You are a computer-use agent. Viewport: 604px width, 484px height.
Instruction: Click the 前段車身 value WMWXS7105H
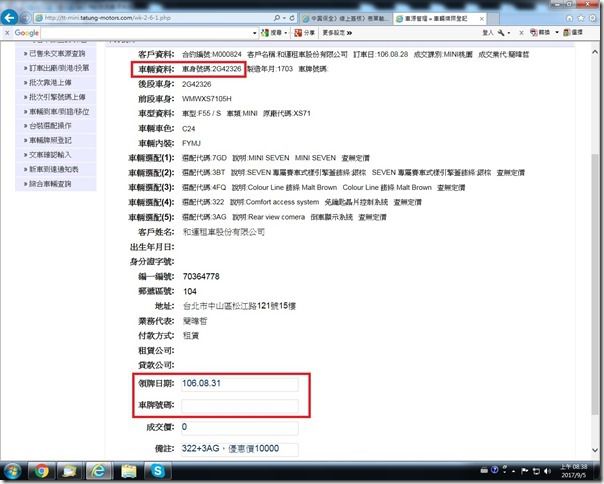(207, 99)
